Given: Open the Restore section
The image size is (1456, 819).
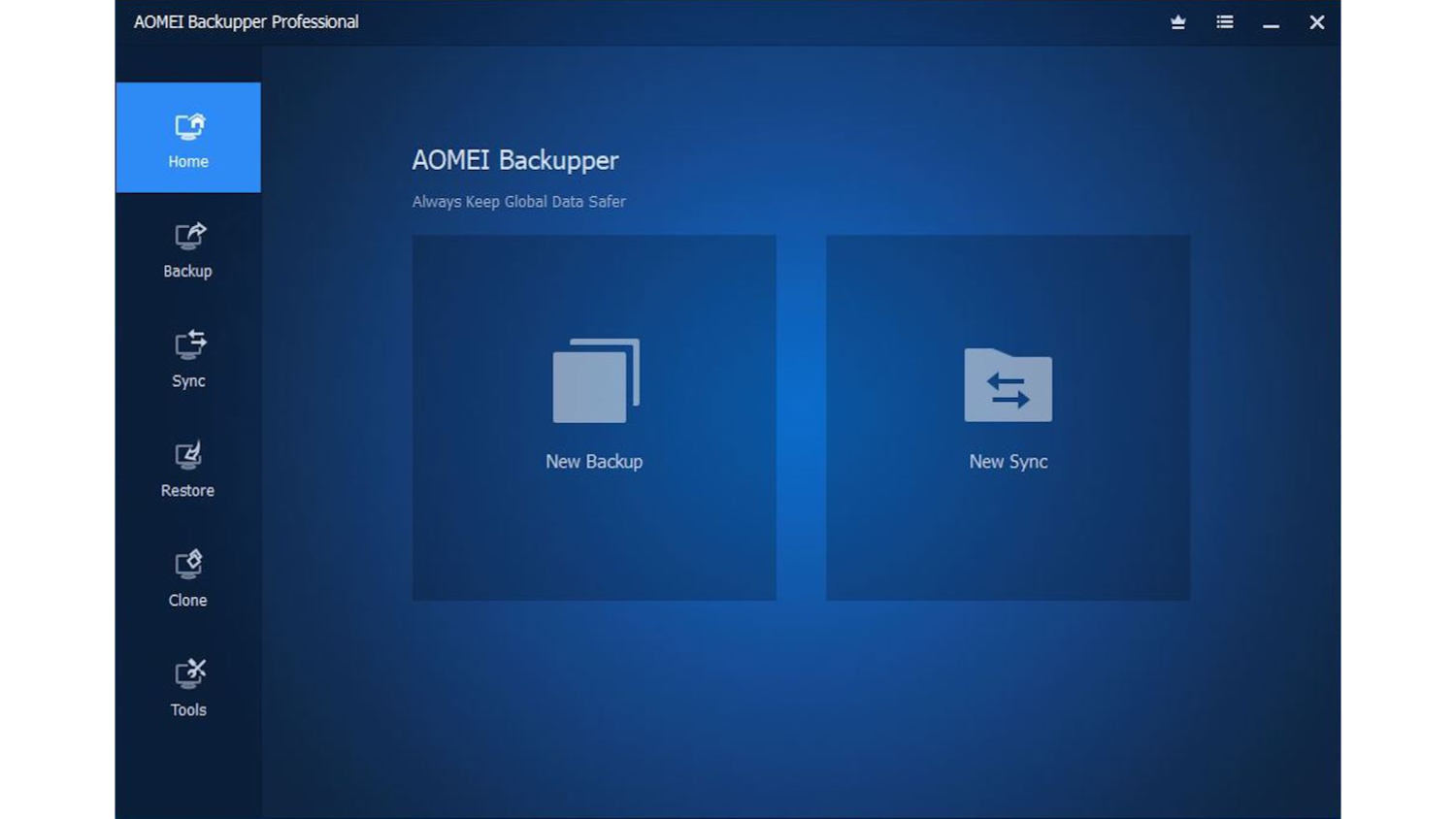Looking at the screenshot, I should tap(188, 469).
